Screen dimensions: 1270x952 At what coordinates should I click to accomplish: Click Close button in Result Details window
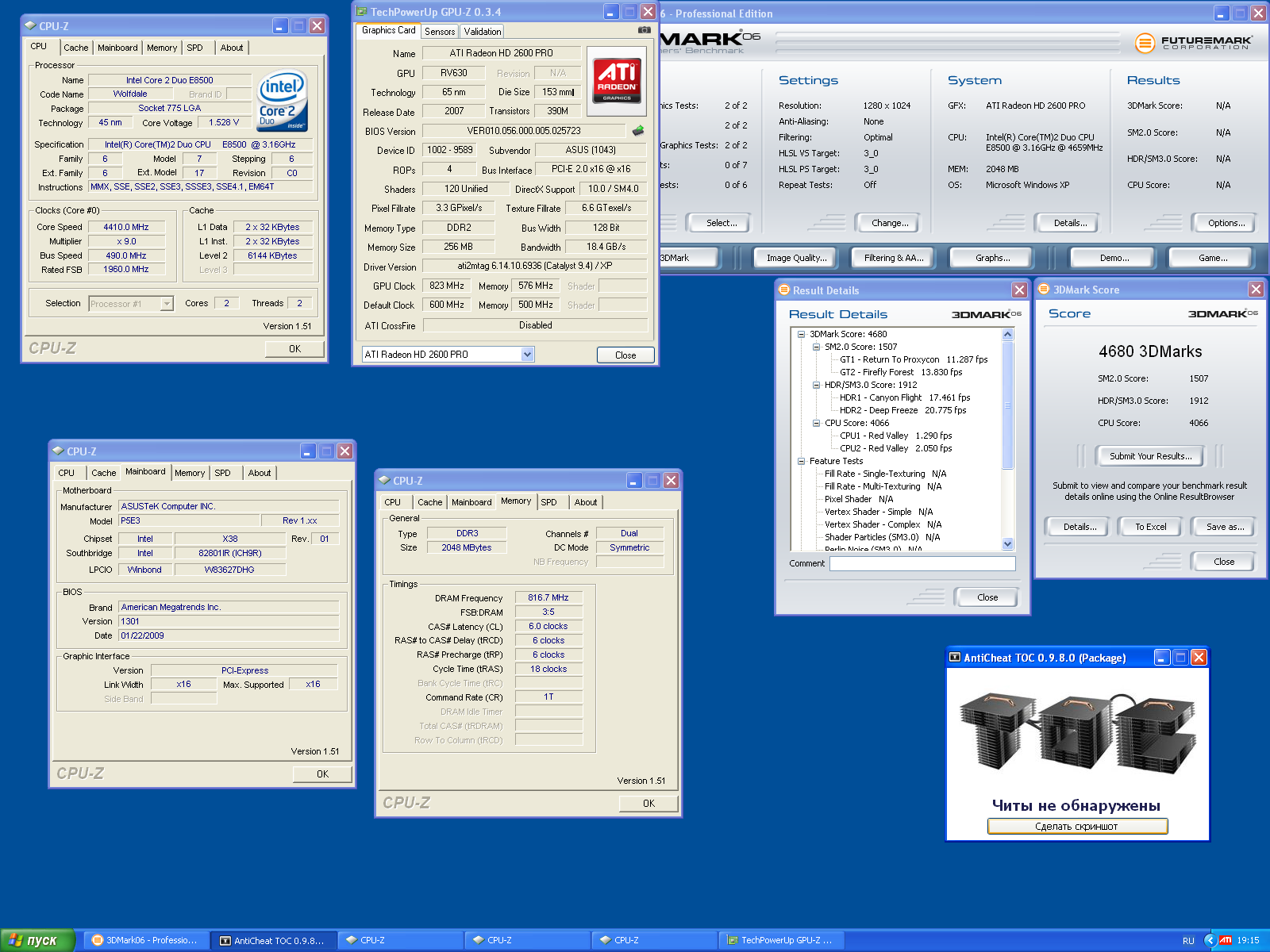(x=987, y=597)
